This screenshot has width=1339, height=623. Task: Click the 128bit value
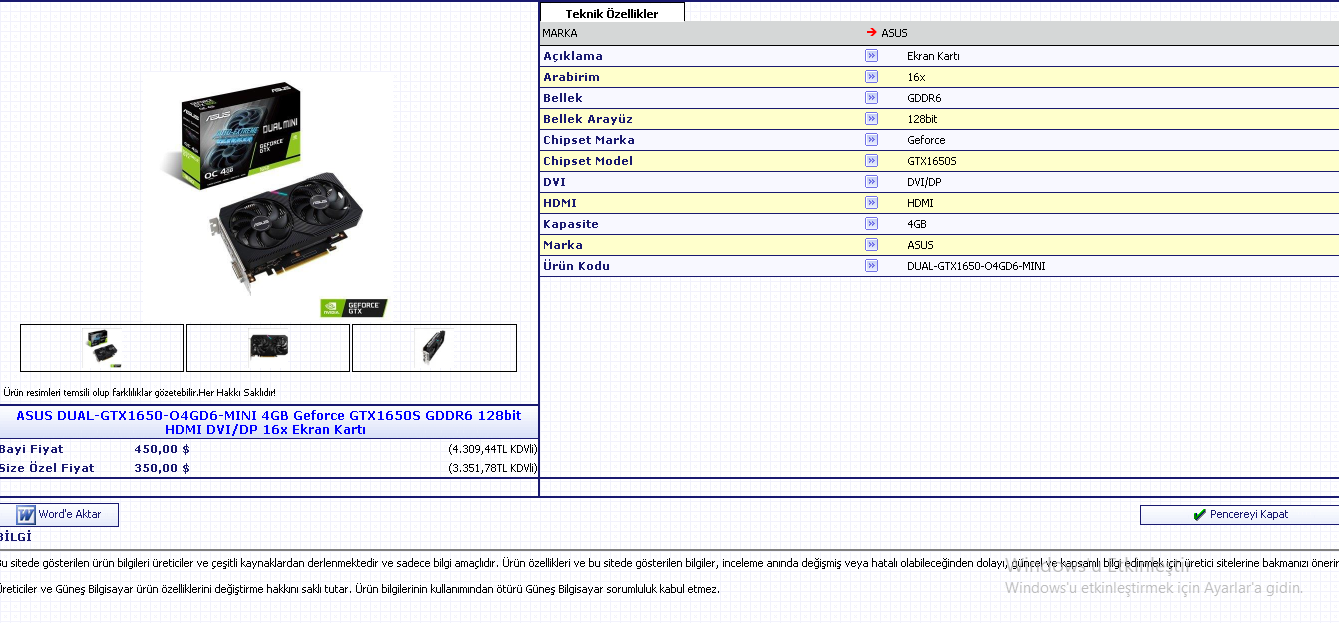point(922,119)
